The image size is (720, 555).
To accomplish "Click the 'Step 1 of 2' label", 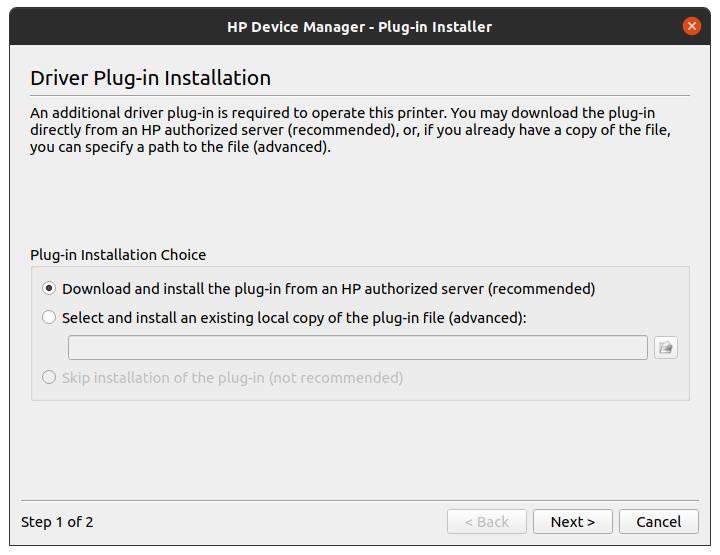I will pyautogui.click(x=57, y=522).
